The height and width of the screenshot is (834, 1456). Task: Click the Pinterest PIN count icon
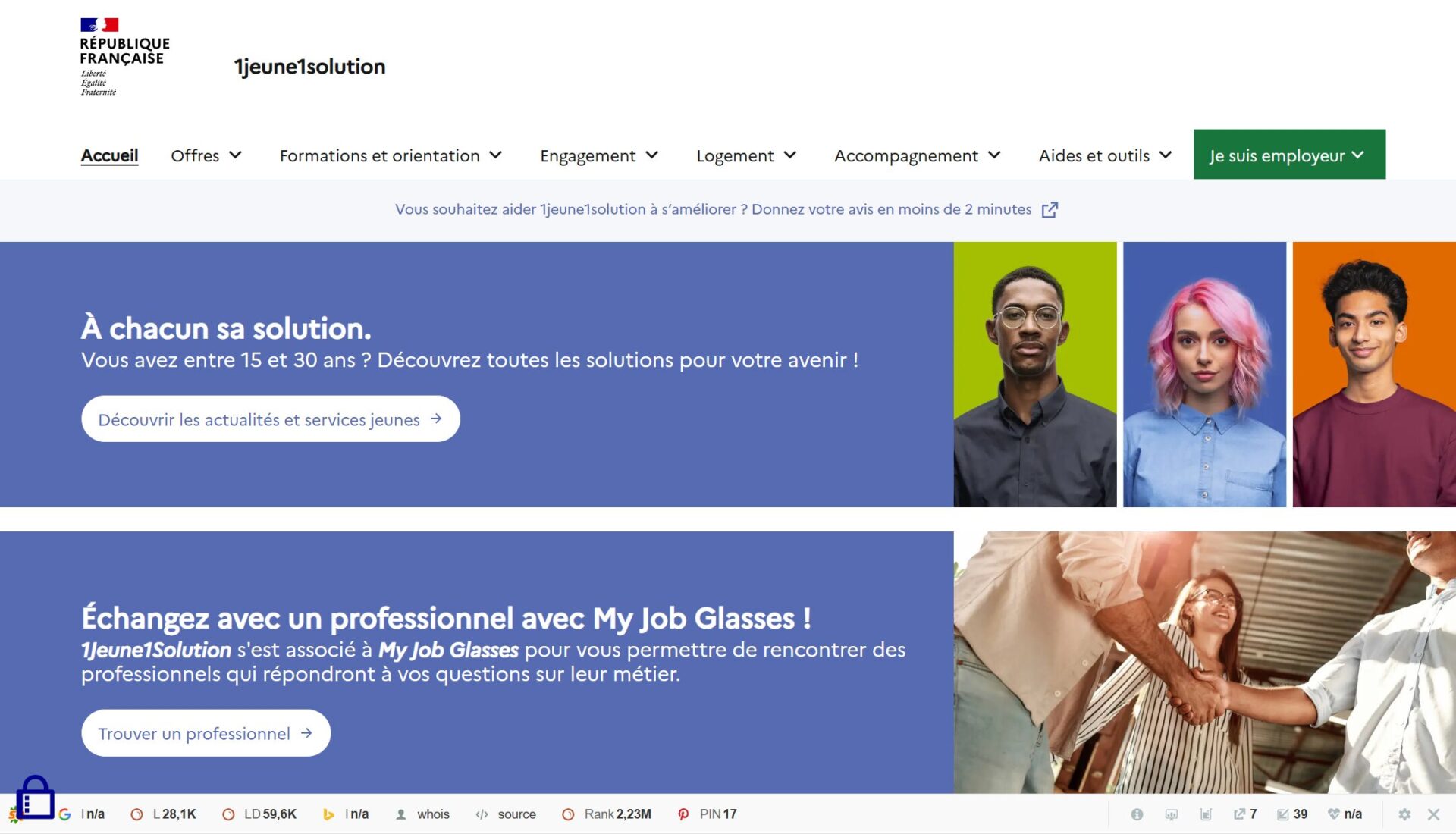click(683, 814)
